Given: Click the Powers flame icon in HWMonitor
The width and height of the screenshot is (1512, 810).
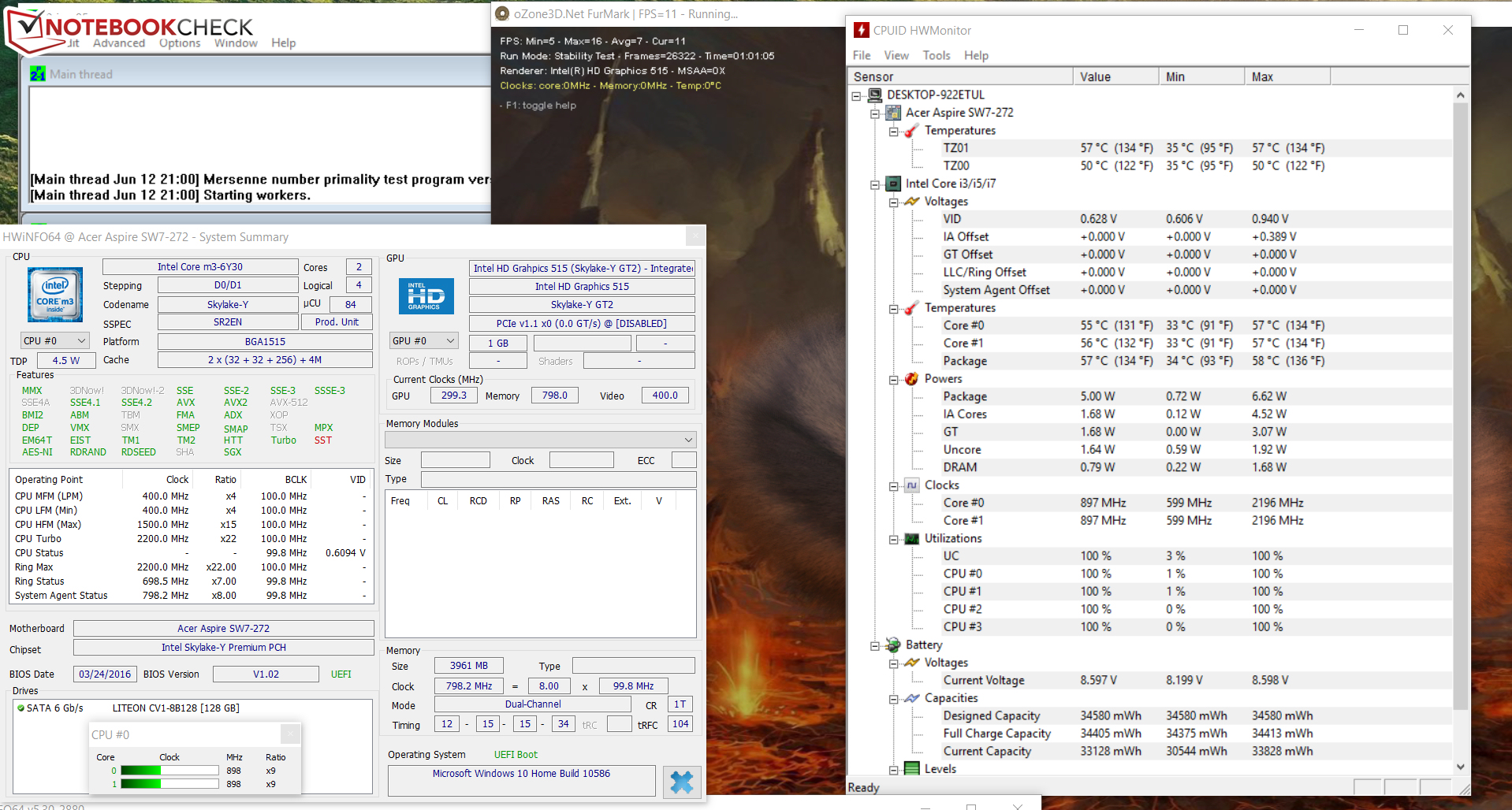Looking at the screenshot, I should pyautogui.click(x=912, y=379).
